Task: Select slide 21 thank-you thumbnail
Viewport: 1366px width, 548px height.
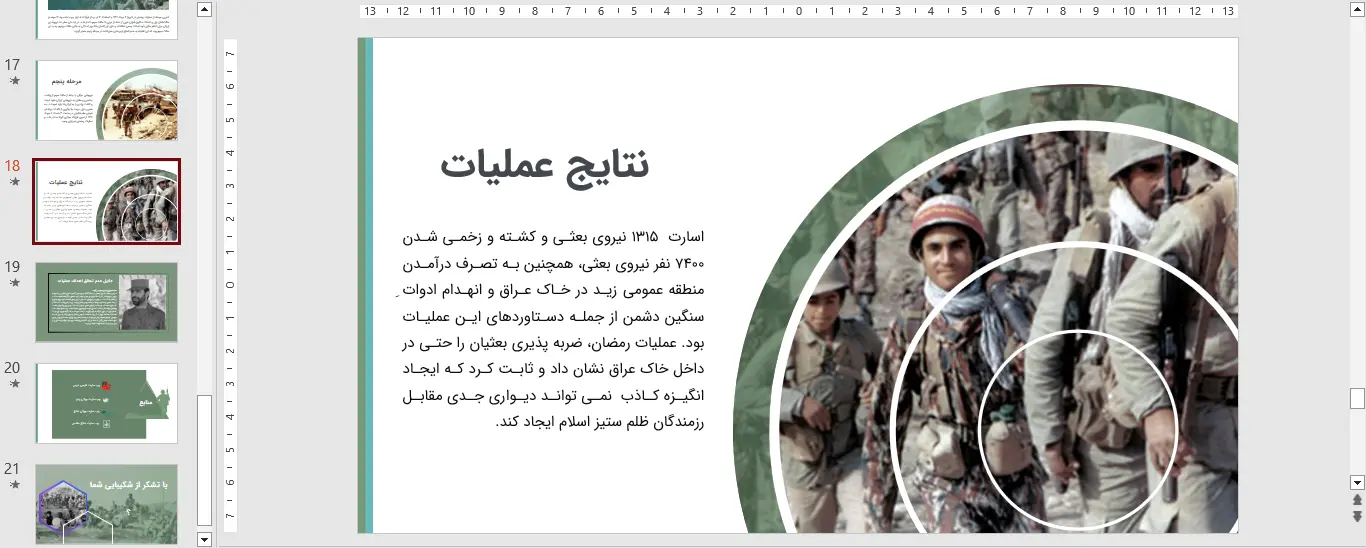Action: (107, 504)
